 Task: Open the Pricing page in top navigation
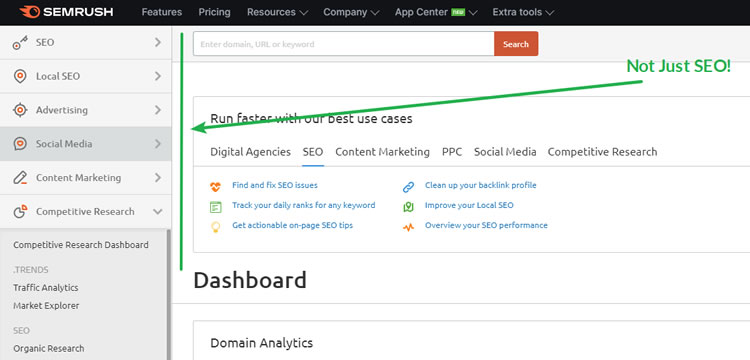[x=214, y=12]
